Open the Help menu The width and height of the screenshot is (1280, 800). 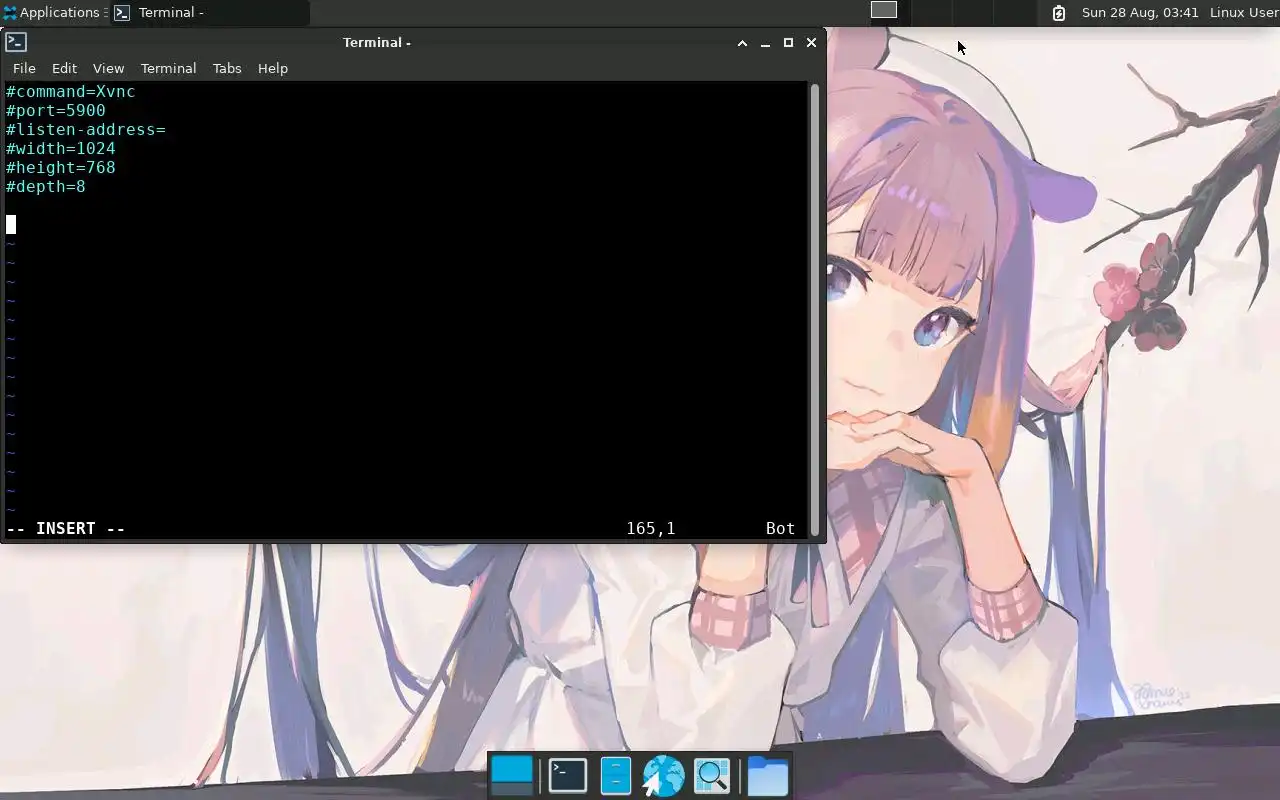pyautogui.click(x=273, y=68)
